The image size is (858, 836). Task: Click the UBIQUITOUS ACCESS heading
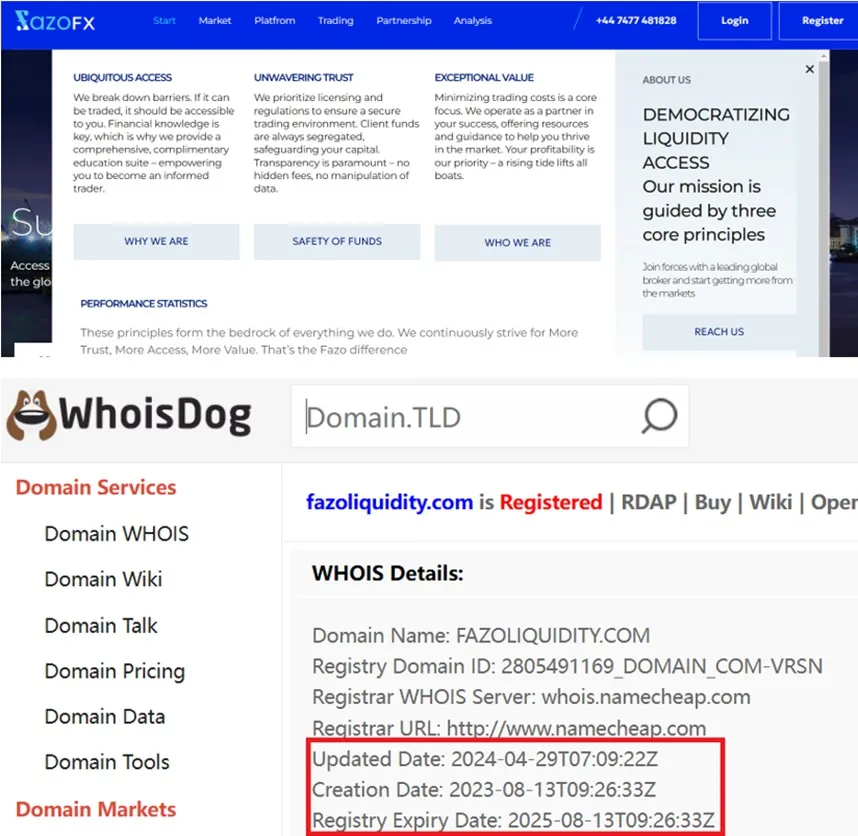[x=123, y=78]
